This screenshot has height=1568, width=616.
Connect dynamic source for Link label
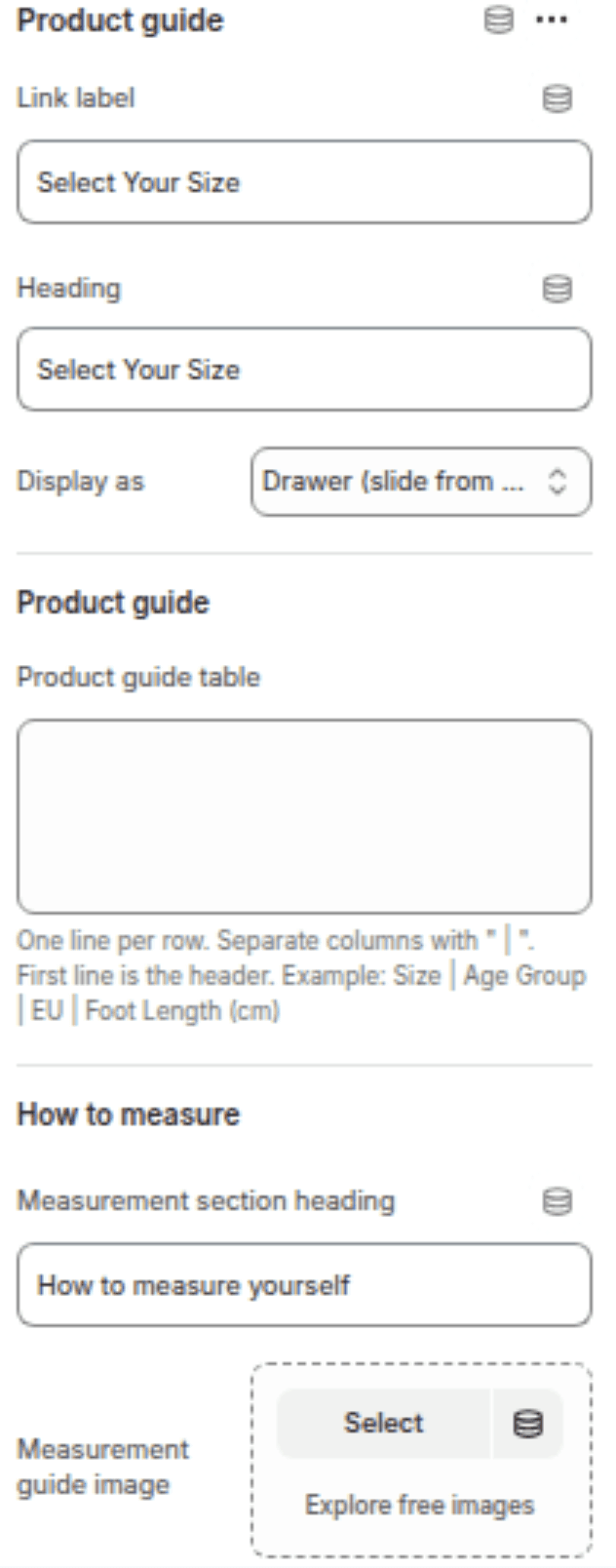coord(557,98)
